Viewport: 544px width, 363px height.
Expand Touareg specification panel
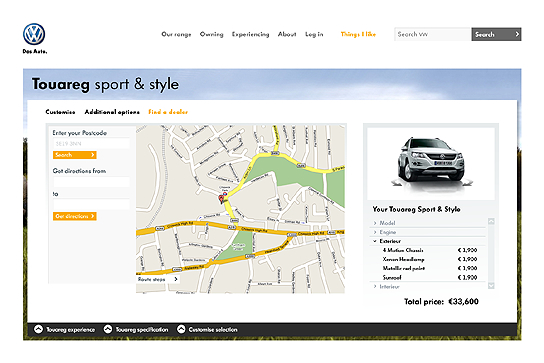(136, 329)
